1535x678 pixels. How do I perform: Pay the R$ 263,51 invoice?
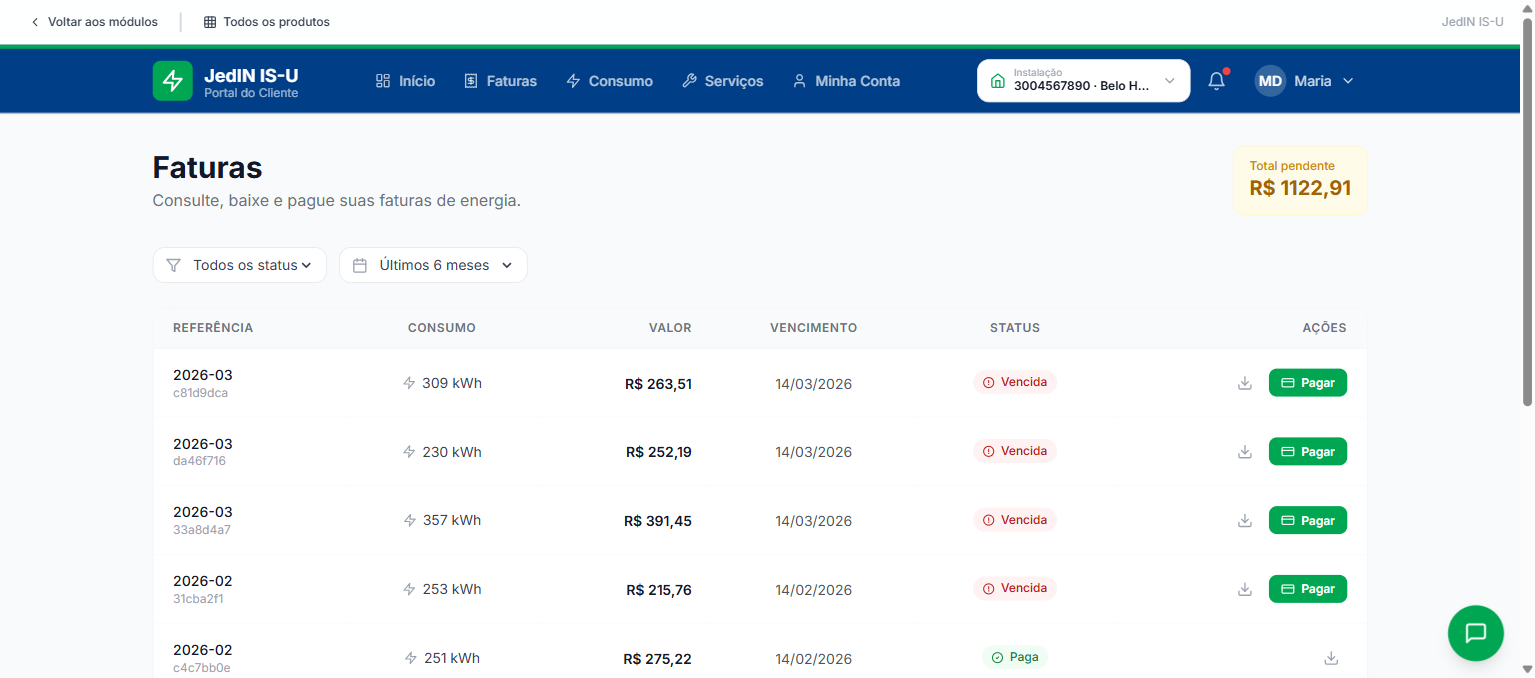1307,383
